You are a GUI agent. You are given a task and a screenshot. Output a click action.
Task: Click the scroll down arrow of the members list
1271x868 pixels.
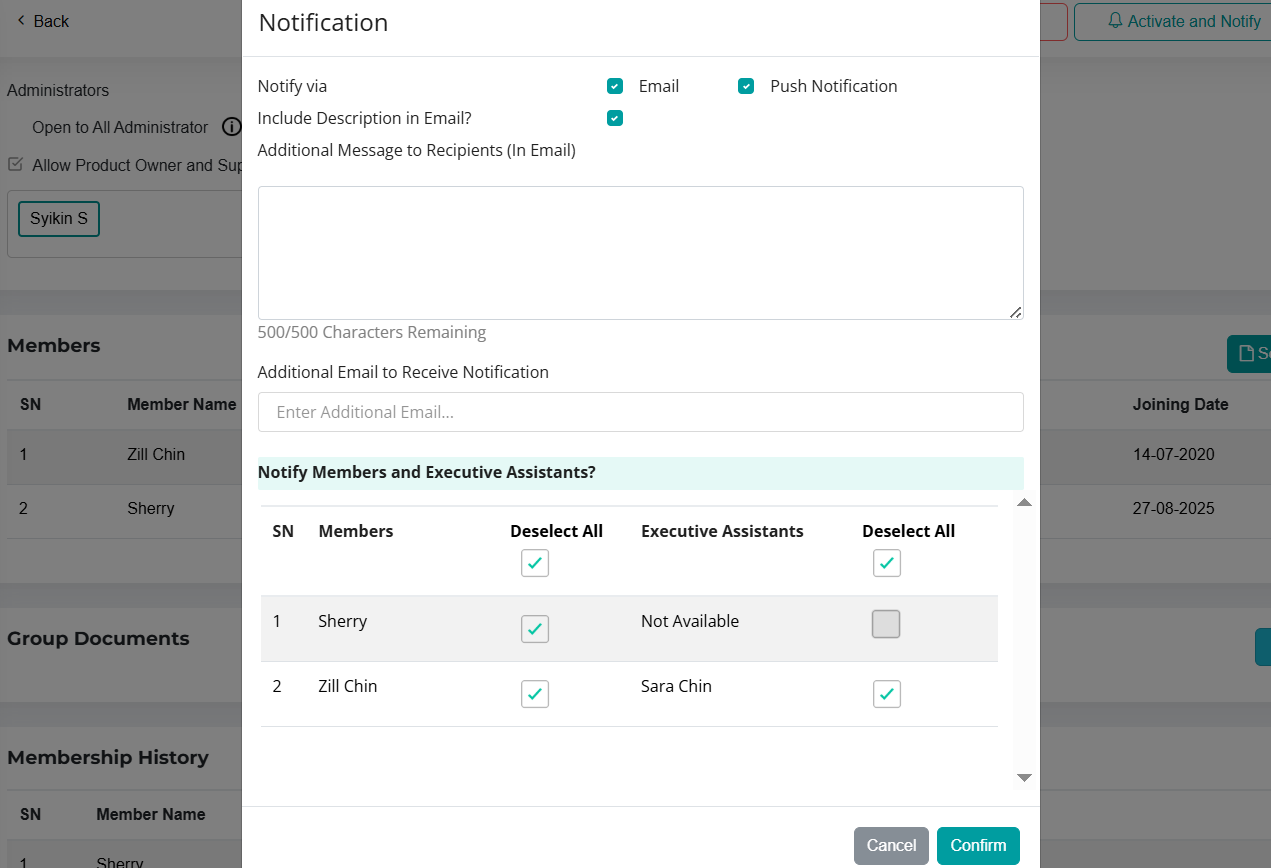tap(1024, 777)
